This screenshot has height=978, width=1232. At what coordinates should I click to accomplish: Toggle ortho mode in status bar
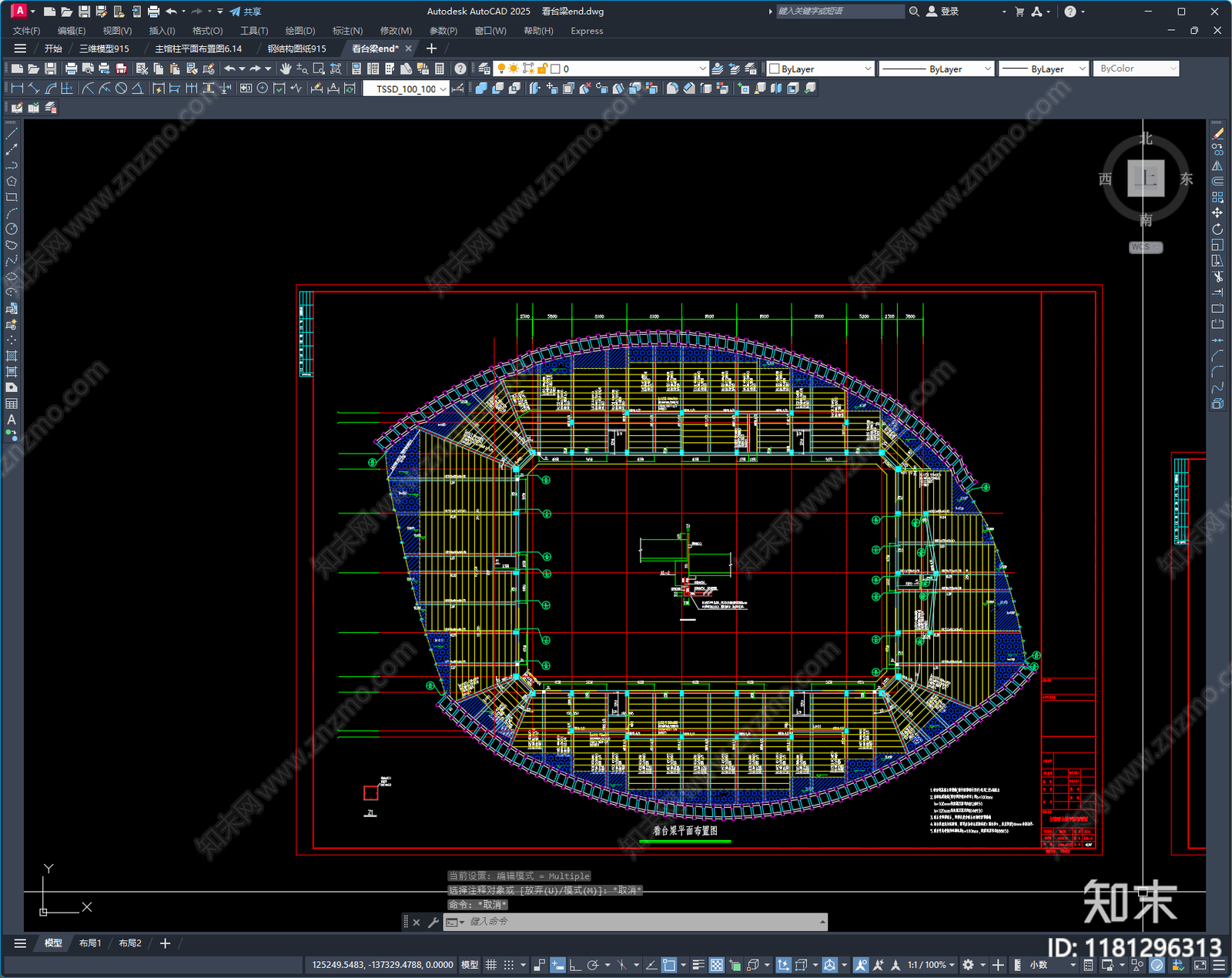(574, 965)
